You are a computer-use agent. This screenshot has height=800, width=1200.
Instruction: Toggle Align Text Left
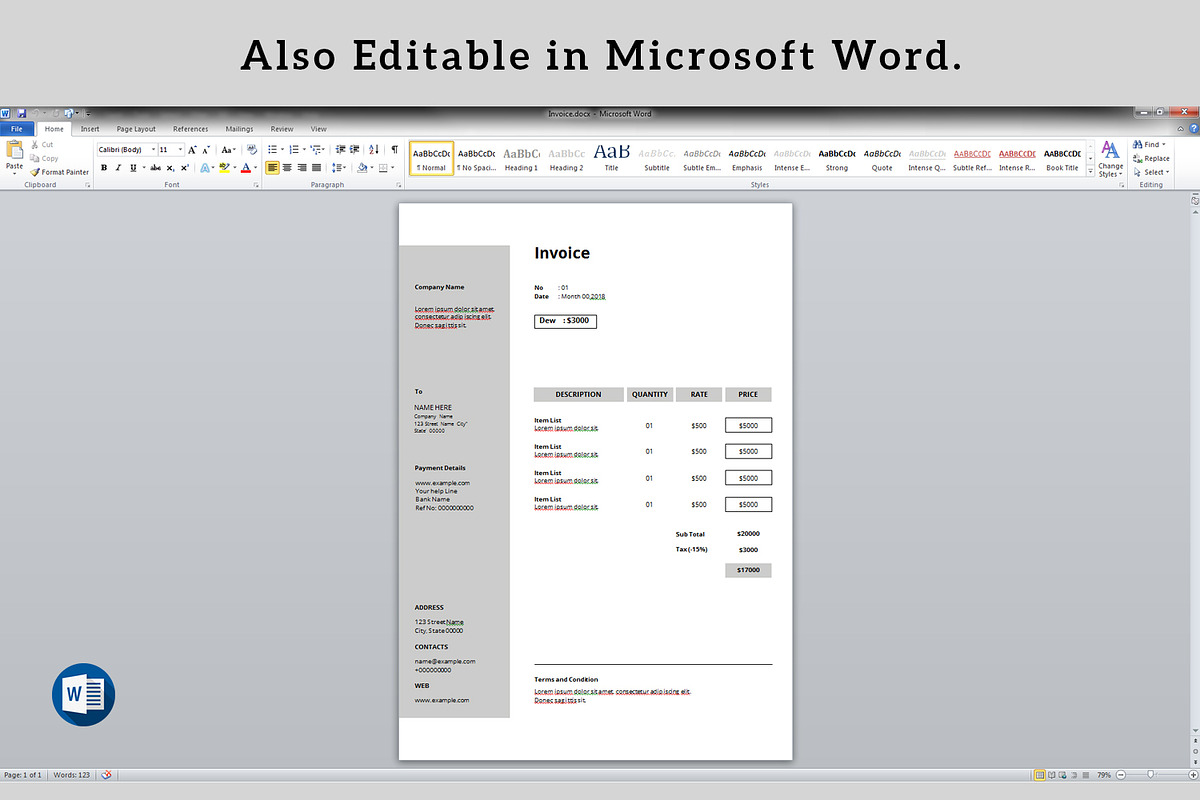[x=273, y=168]
